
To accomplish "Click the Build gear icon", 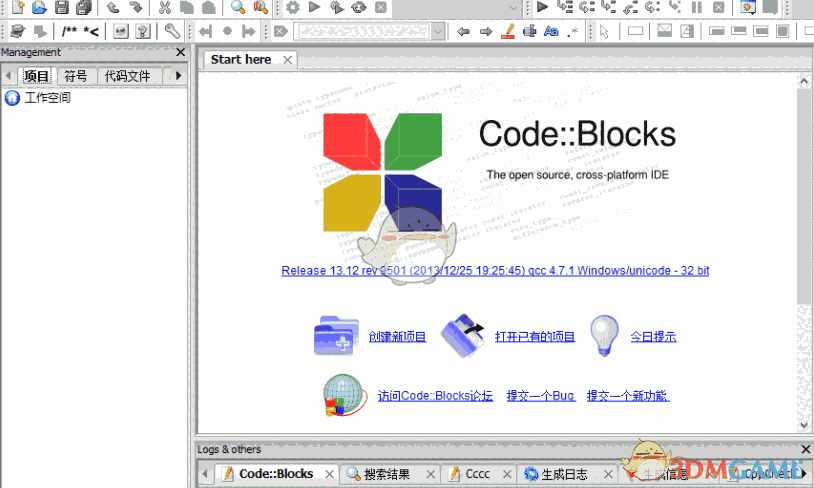I will (x=293, y=7).
